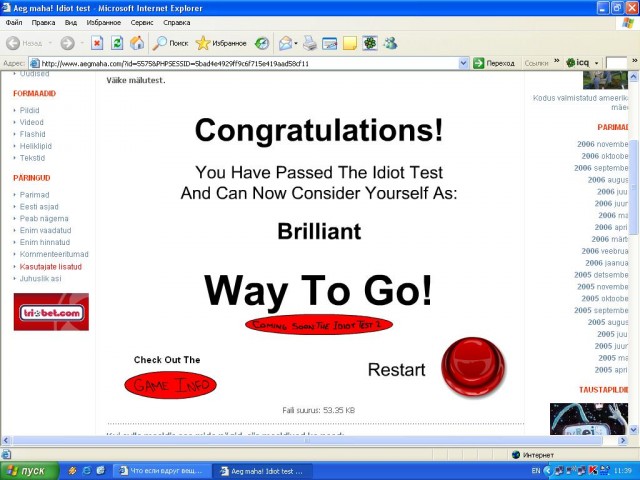Click the Aeg maha! Idiot test taskbar button
The image size is (640, 480).
click(x=264, y=471)
